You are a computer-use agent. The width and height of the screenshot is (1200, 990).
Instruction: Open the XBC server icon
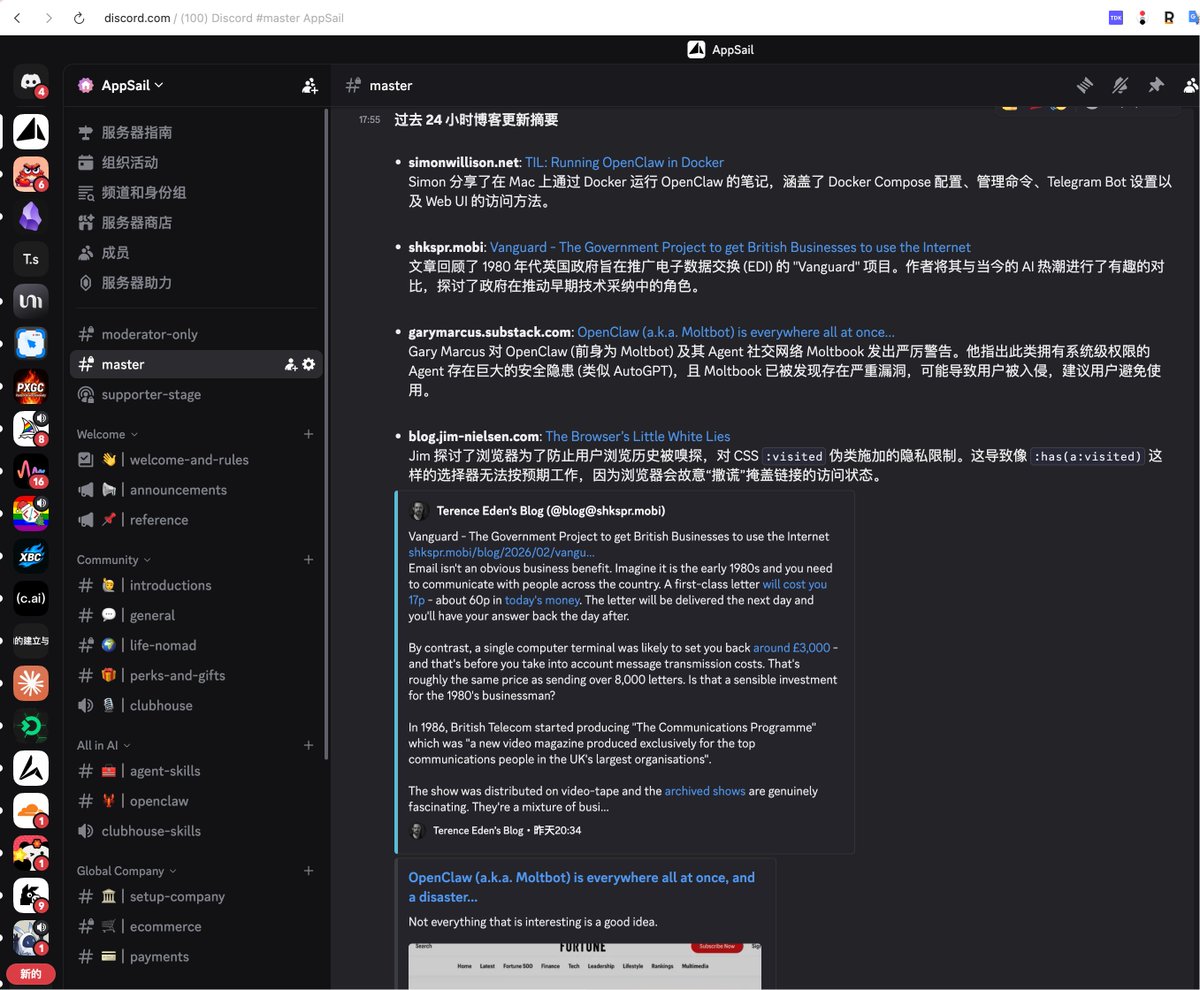point(31,556)
